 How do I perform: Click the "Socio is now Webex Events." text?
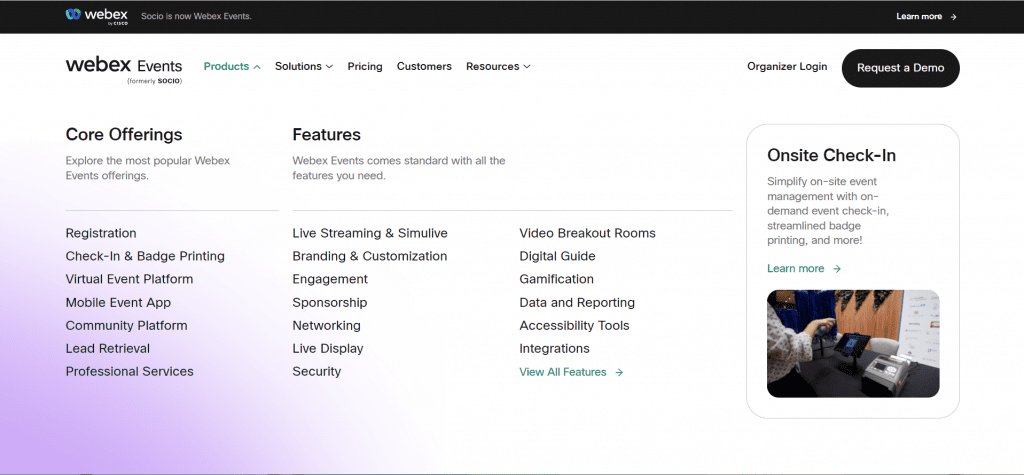pyautogui.click(x=196, y=16)
